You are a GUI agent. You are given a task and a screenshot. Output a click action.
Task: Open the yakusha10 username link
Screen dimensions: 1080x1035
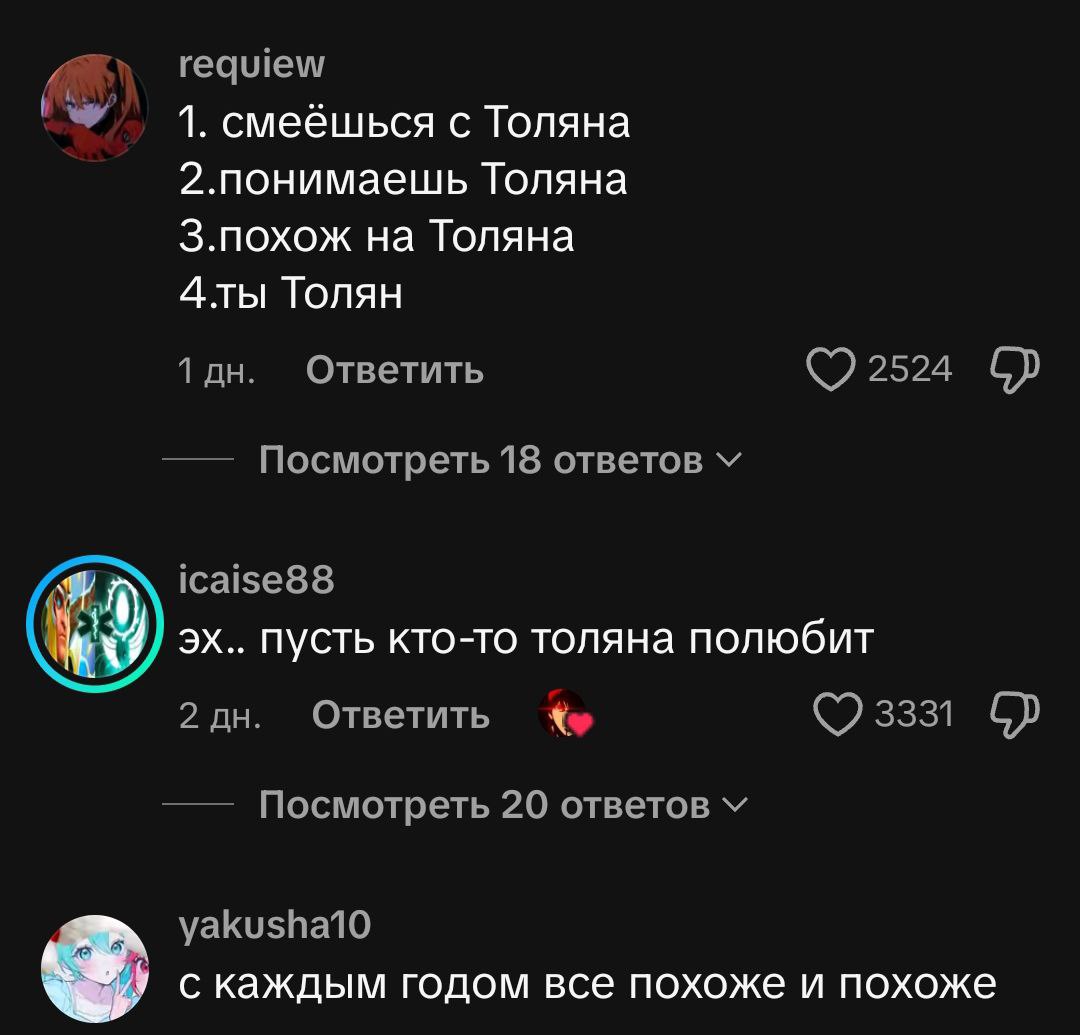pyautogui.click(x=275, y=925)
